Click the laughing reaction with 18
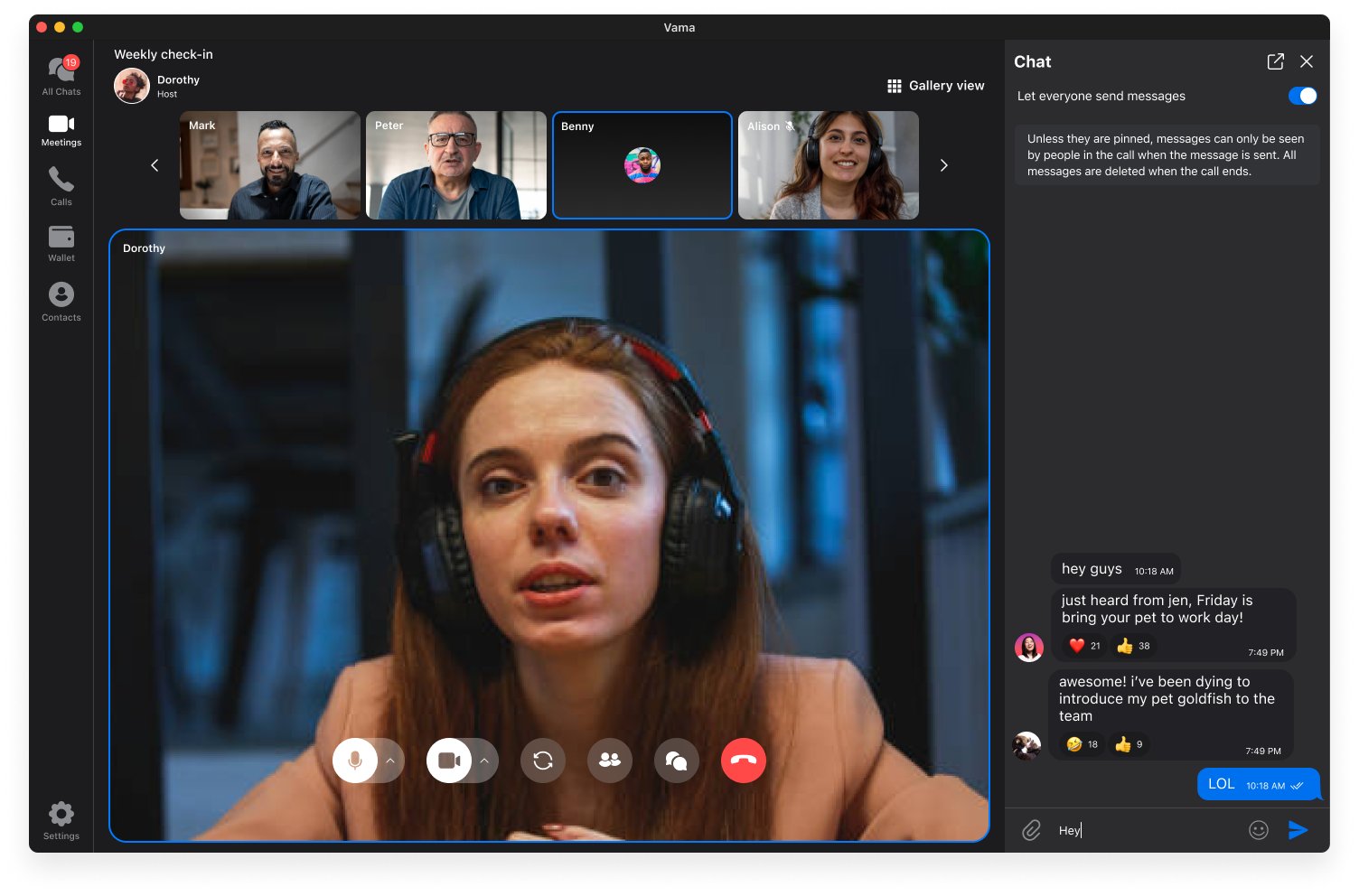This screenshot has height=896, width=1359. click(x=1082, y=744)
